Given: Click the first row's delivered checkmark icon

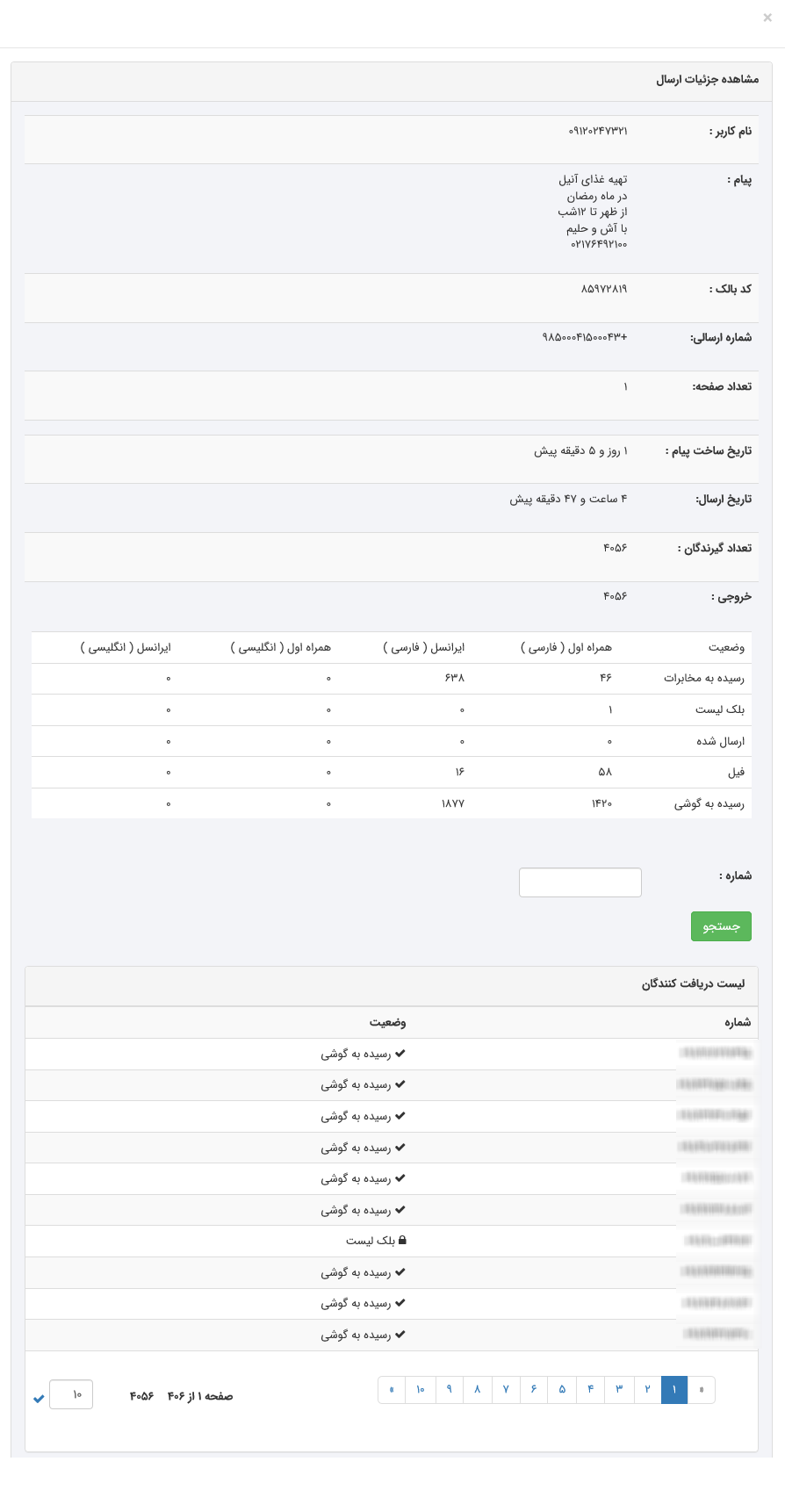Looking at the screenshot, I should (x=400, y=1054).
